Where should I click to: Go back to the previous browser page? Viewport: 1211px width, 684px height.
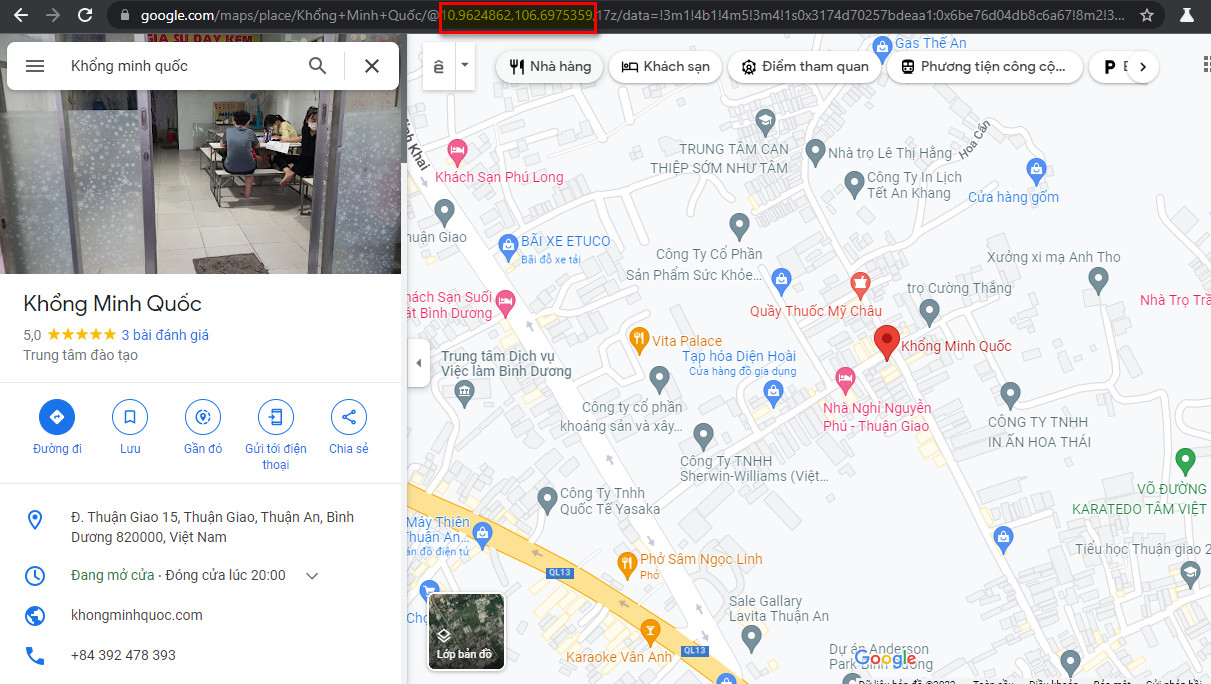pyautogui.click(x=20, y=15)
